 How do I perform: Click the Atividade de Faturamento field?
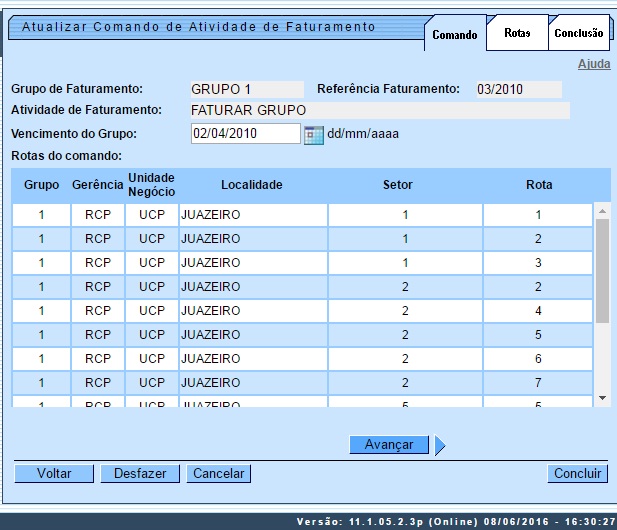pos(379,110)
